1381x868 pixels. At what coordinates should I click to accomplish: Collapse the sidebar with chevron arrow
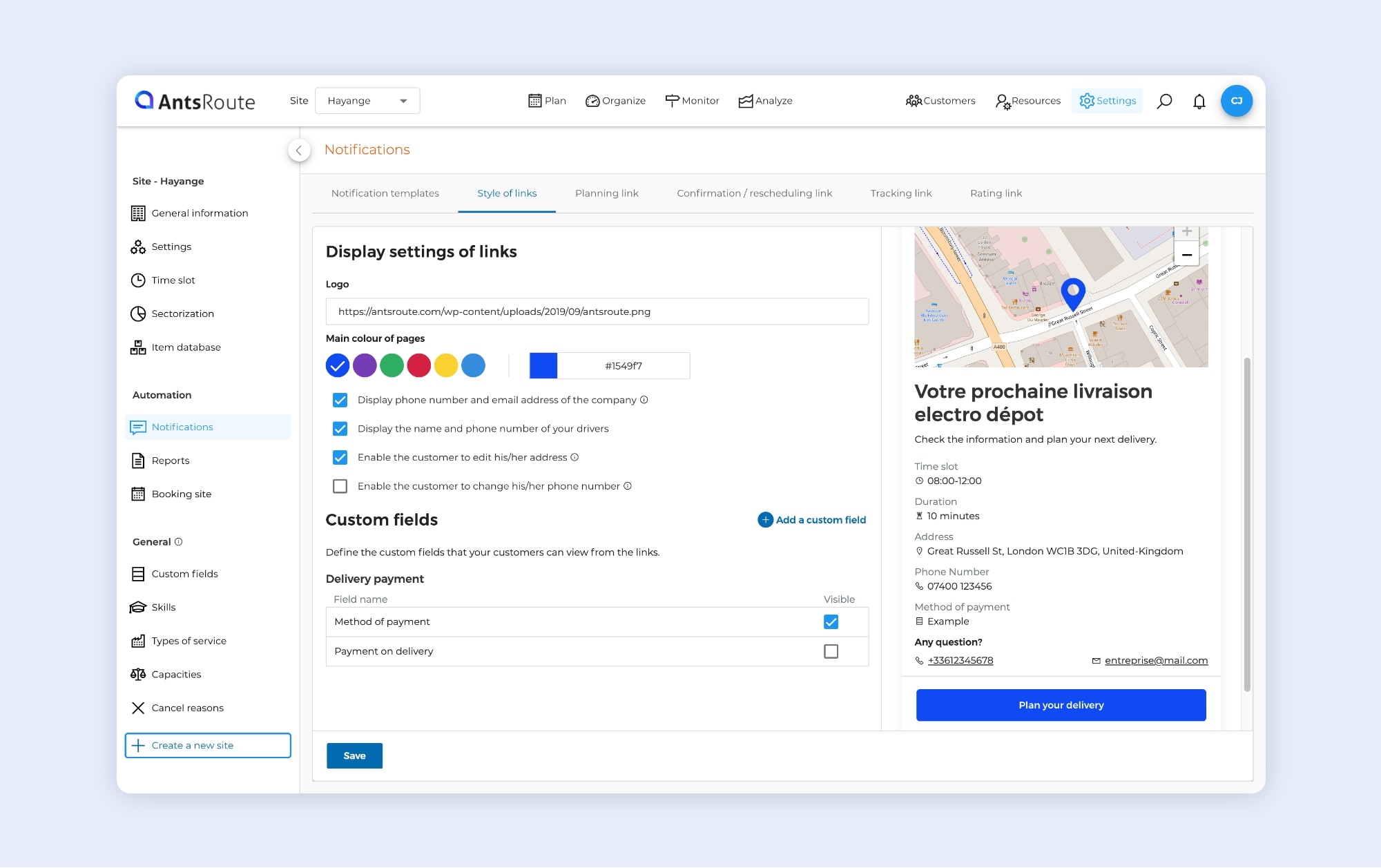click(299, 150)
